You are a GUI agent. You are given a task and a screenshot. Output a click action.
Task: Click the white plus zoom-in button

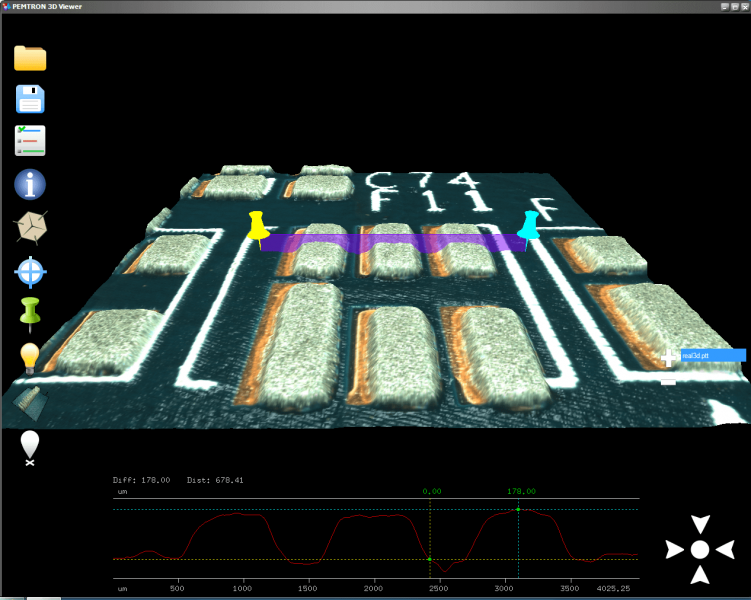tap(668, 358)
